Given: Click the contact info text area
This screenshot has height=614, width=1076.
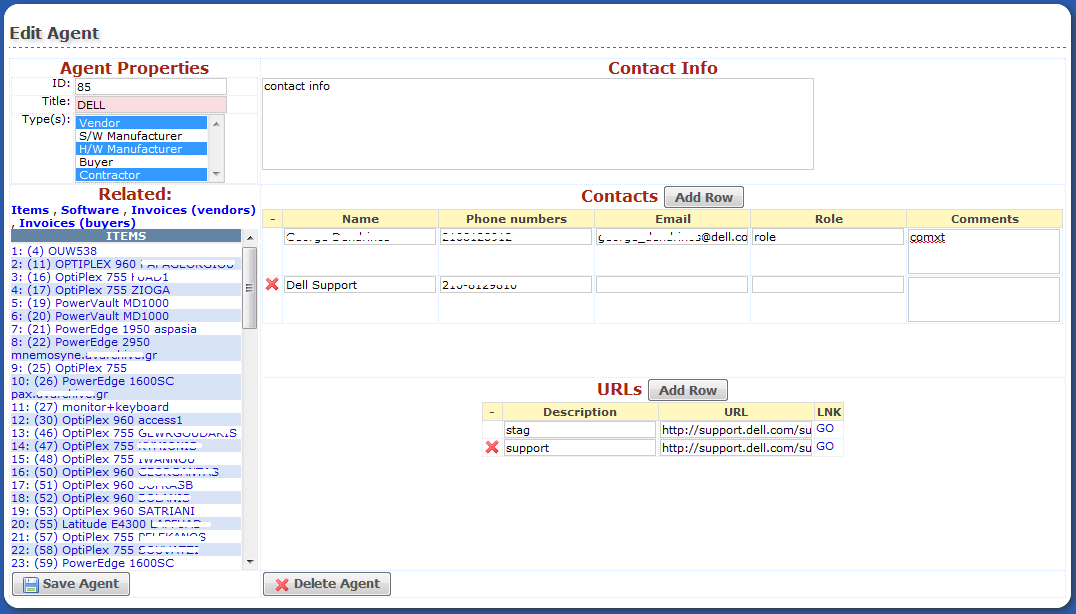Looking at the screenshot, I should point(538,123).
